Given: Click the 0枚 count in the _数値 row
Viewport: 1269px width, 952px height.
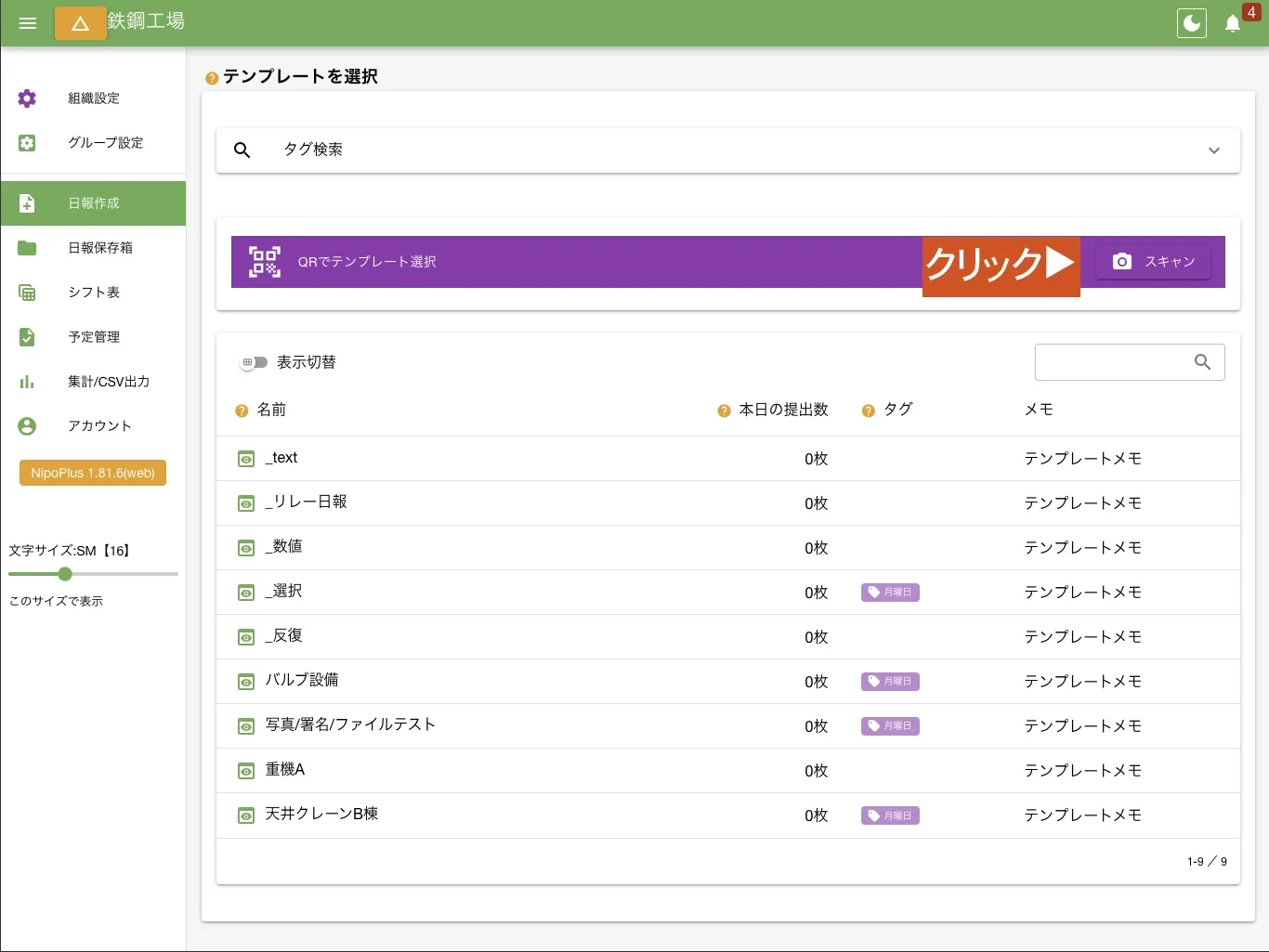Looking at the screenshot, I should point(816,548).
